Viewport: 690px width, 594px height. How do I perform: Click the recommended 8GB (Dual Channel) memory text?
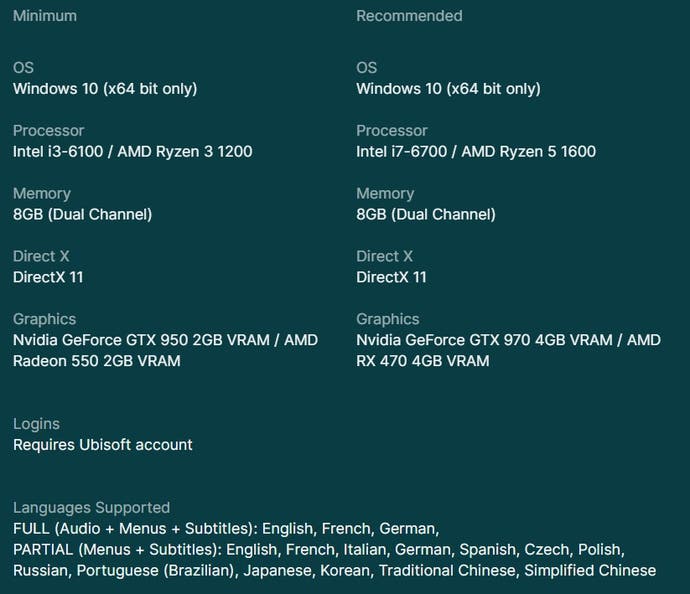[426, 214]
